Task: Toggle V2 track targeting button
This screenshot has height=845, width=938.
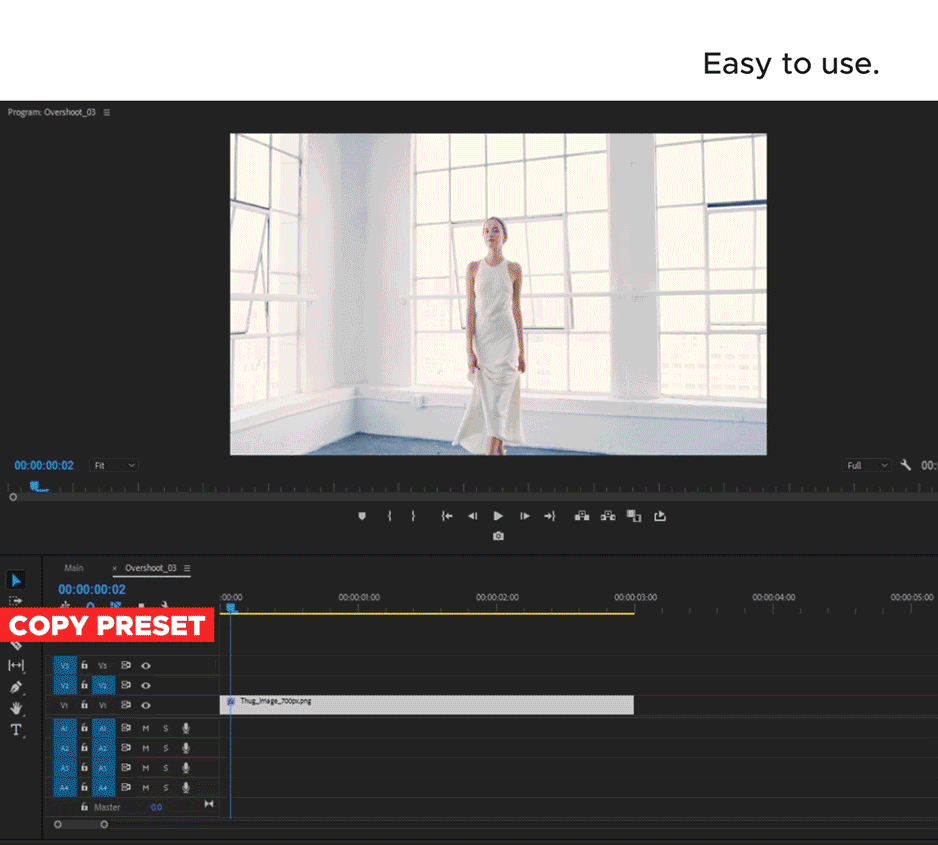Action: click(103, 685)
